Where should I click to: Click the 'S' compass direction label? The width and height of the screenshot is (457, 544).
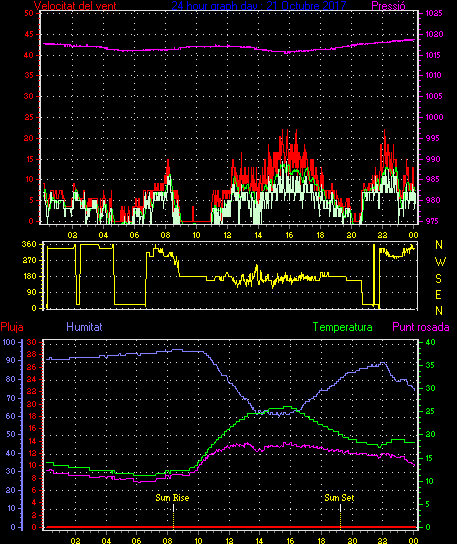pos(439,278)
